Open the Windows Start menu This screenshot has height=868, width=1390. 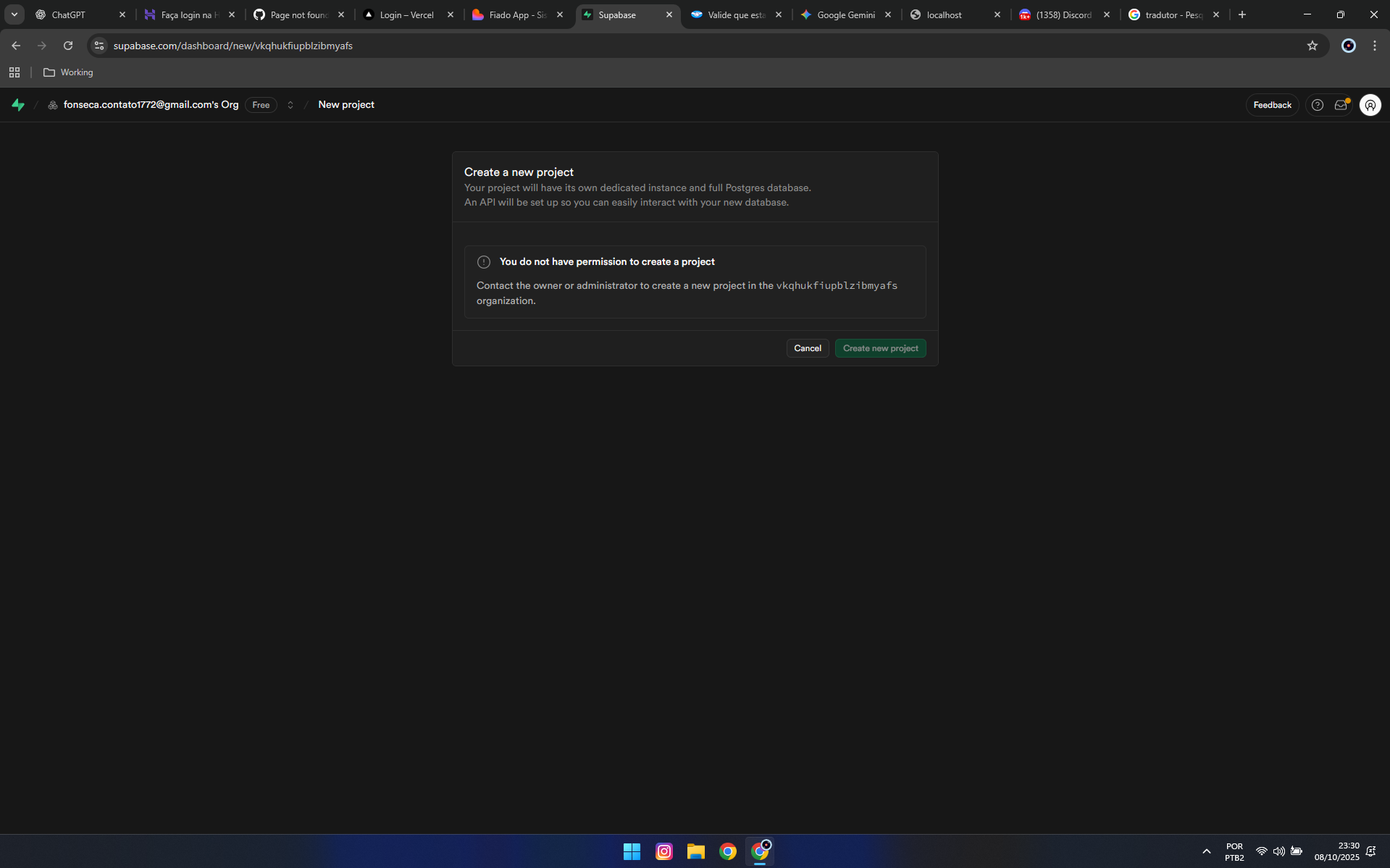pyautogui.click(x=632, y=851)
